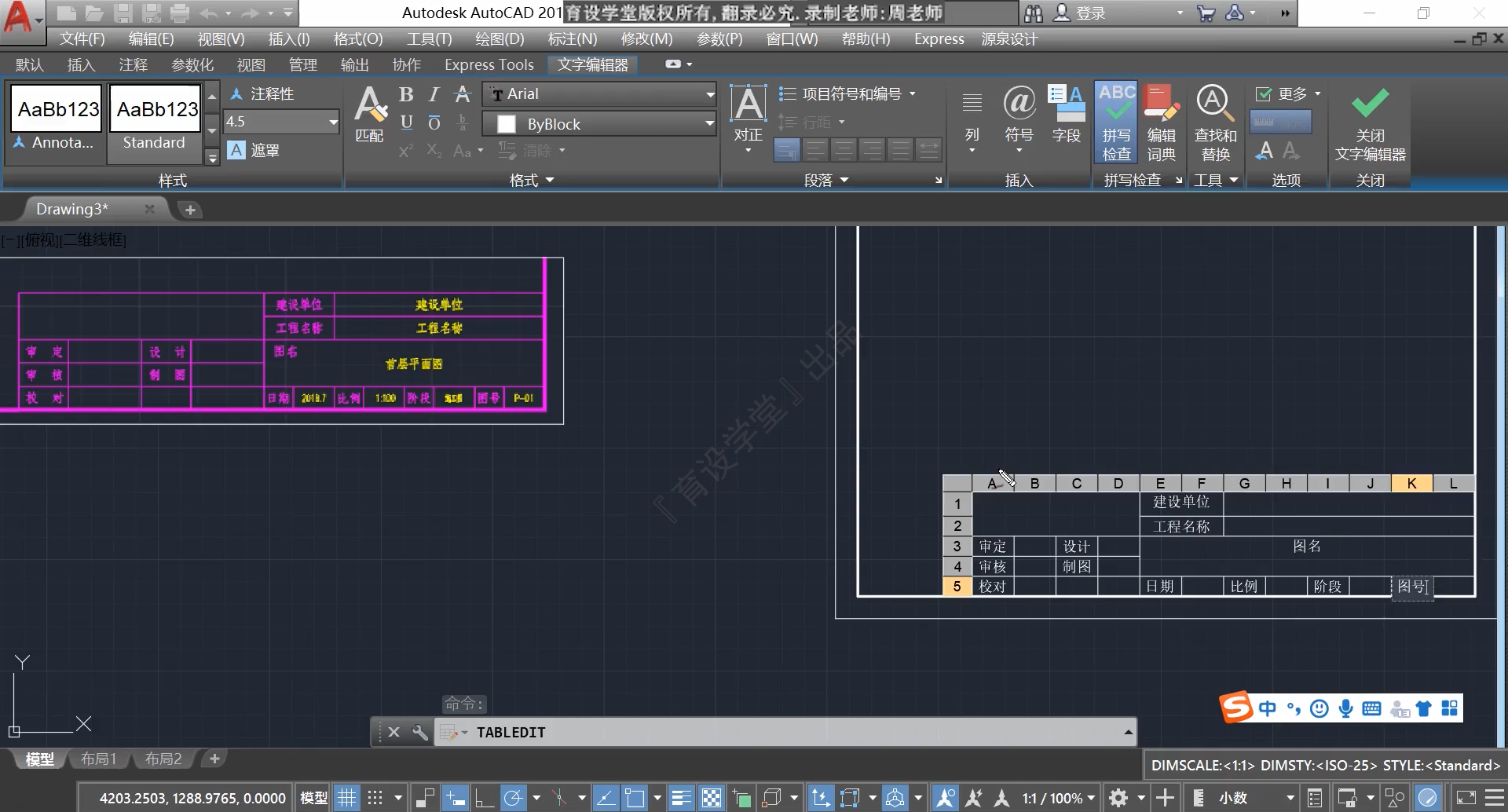Open the 1:1 / 100% annotation scale dropdown
This screenshot has height=812, width=1508.
coord(1058,798)
